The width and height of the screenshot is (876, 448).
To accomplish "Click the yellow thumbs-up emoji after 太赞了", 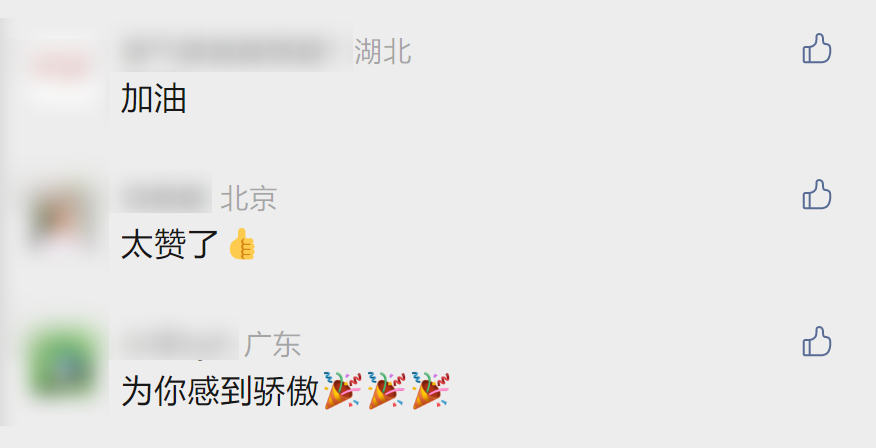I will 242,244.
